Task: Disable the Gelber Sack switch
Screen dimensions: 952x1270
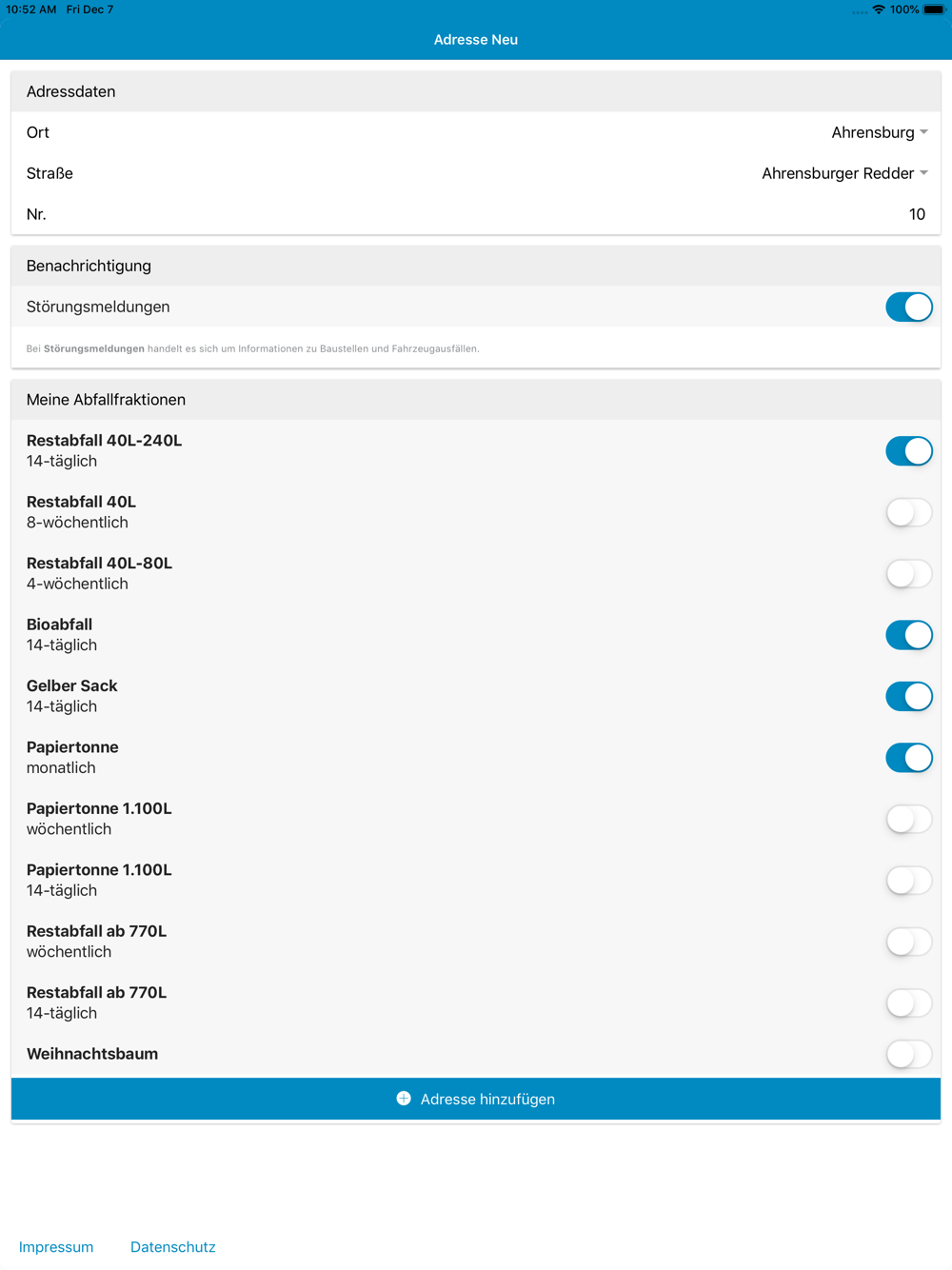Action: point(909,696)
